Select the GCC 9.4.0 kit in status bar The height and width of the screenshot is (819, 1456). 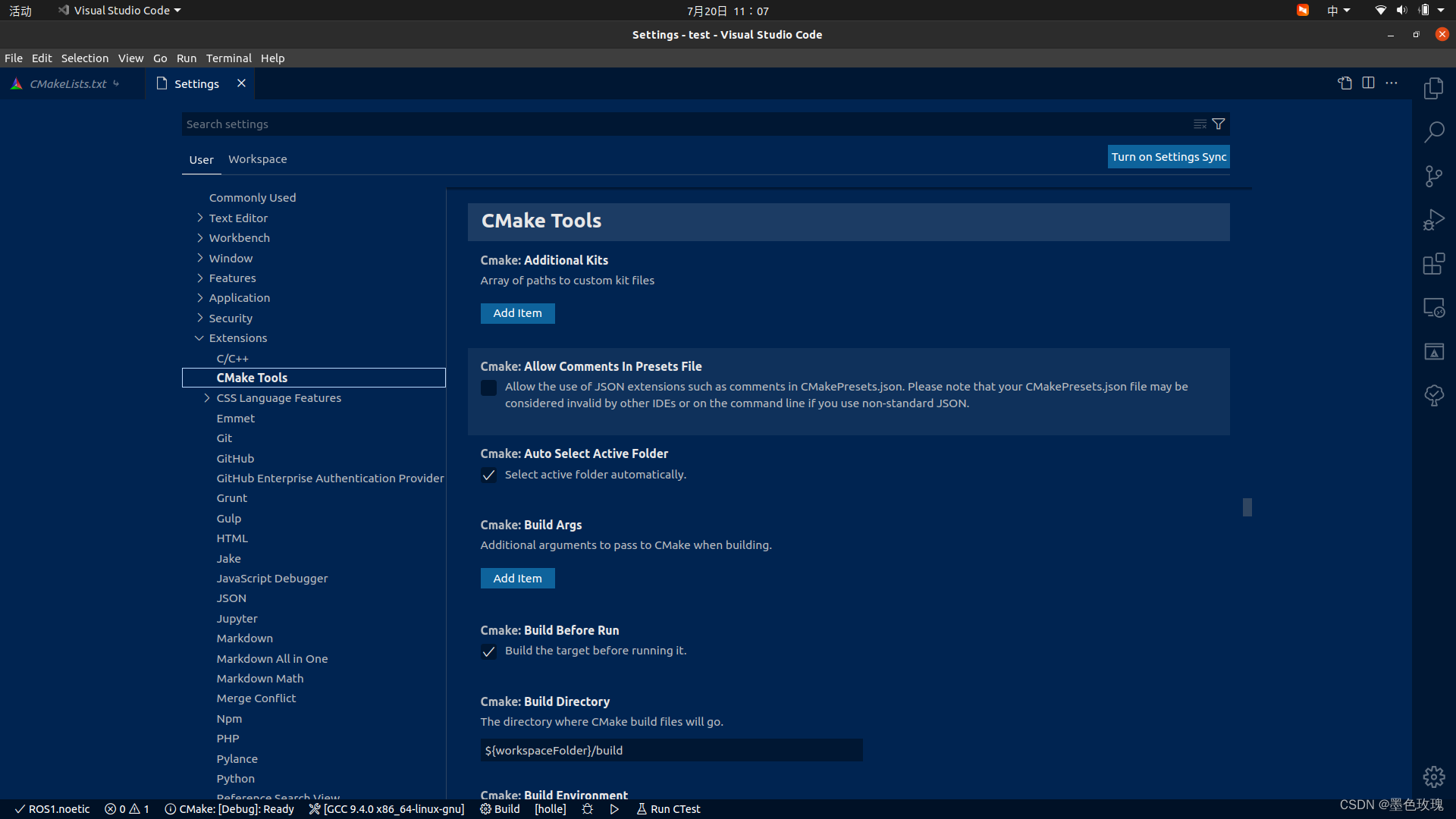click(387, 809)
